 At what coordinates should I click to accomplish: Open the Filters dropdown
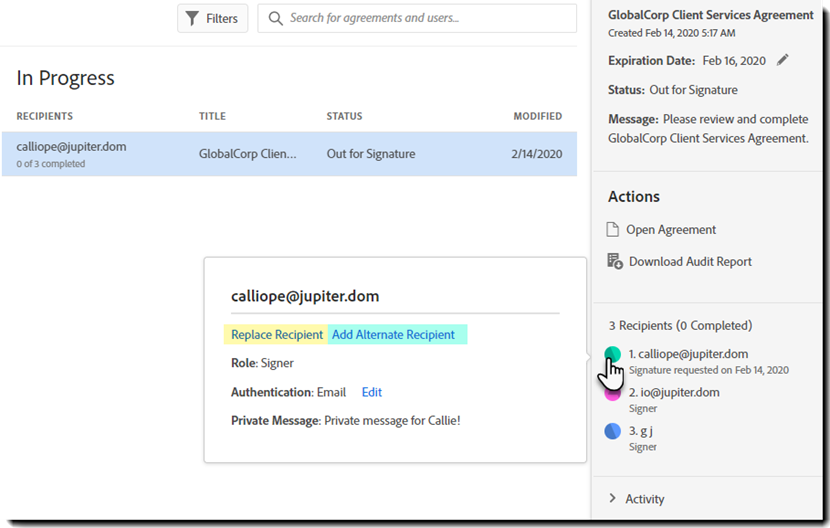click(212, 18)
